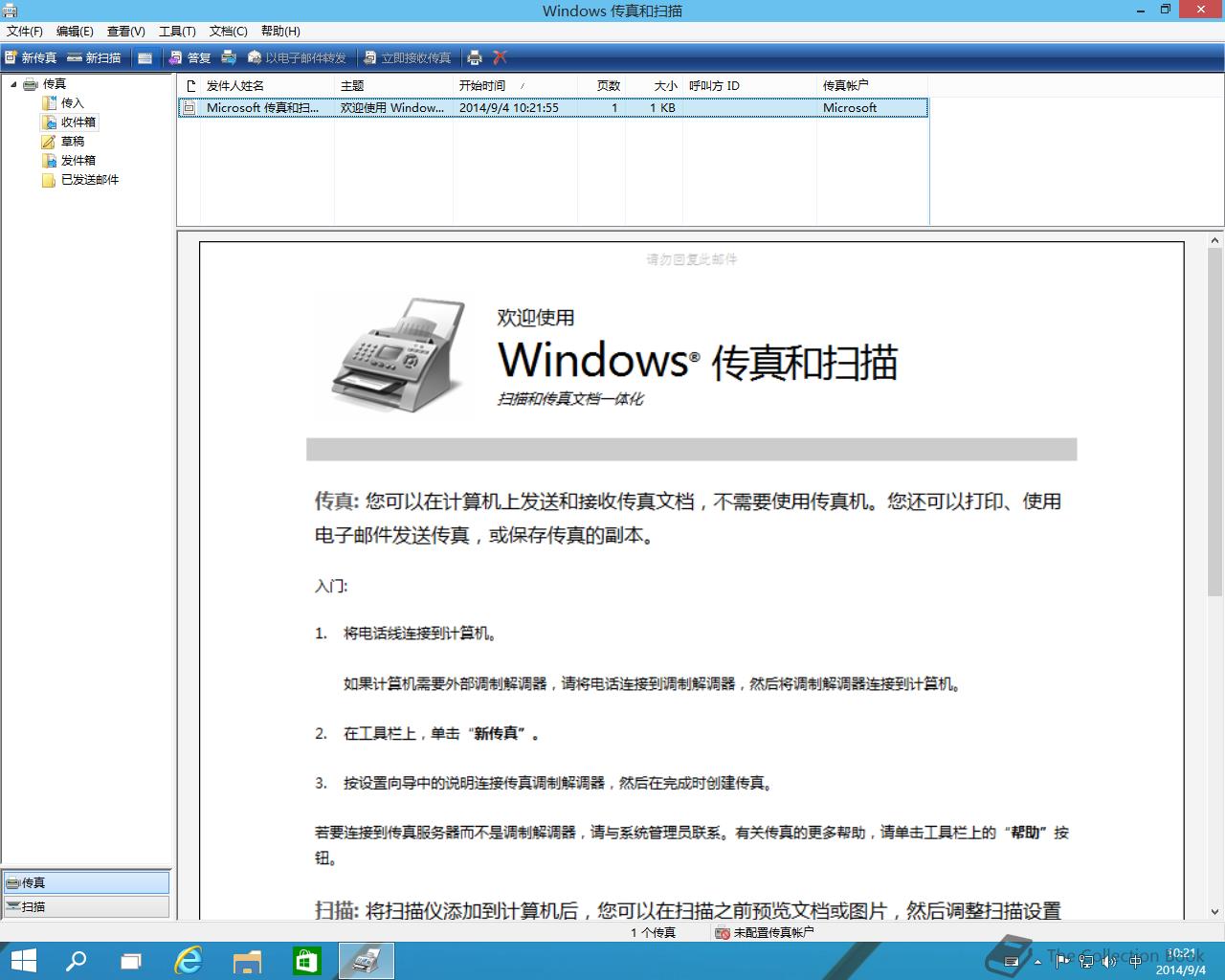Click the fax document icon in the message row
Screen dimensions: 1225x980
click(189, 108)
